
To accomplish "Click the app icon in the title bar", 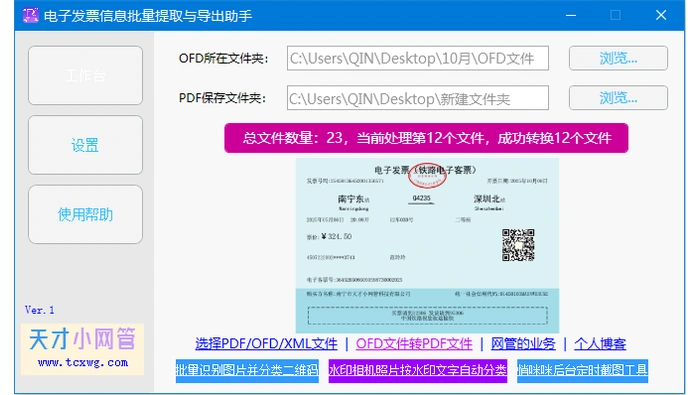I will coord(30,15).
